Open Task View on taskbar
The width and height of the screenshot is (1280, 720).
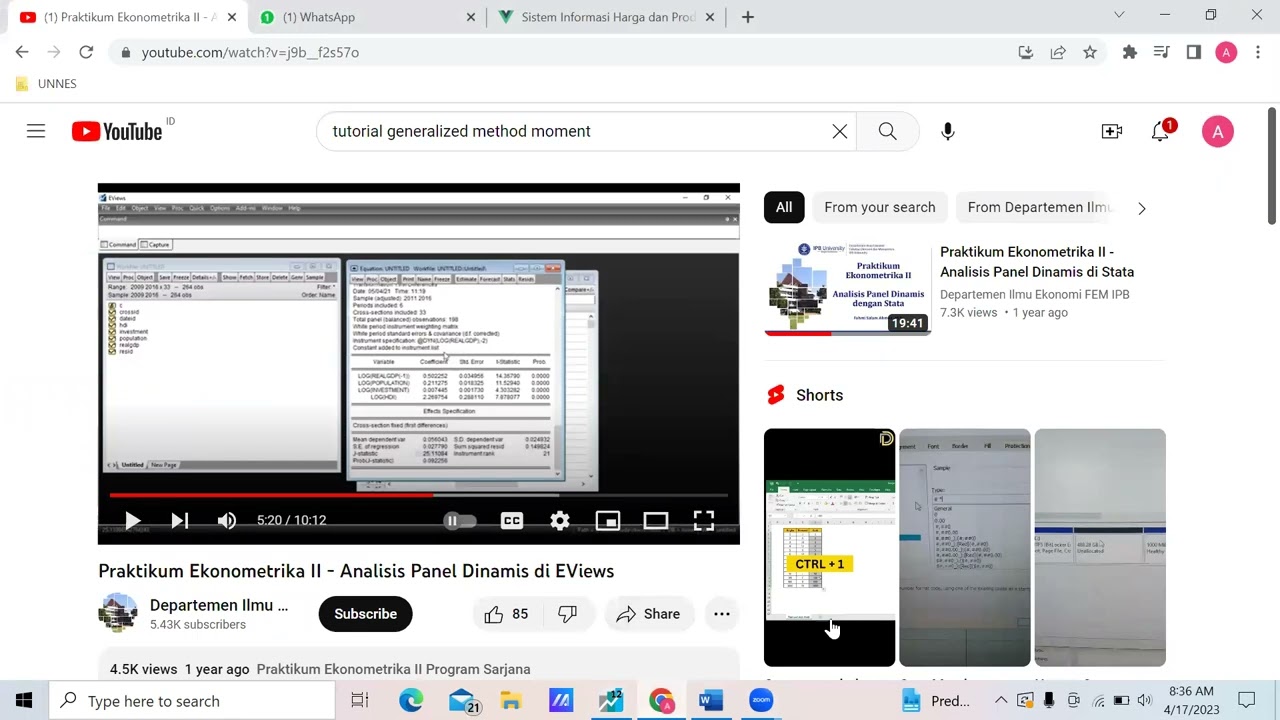tap(360, 701)
